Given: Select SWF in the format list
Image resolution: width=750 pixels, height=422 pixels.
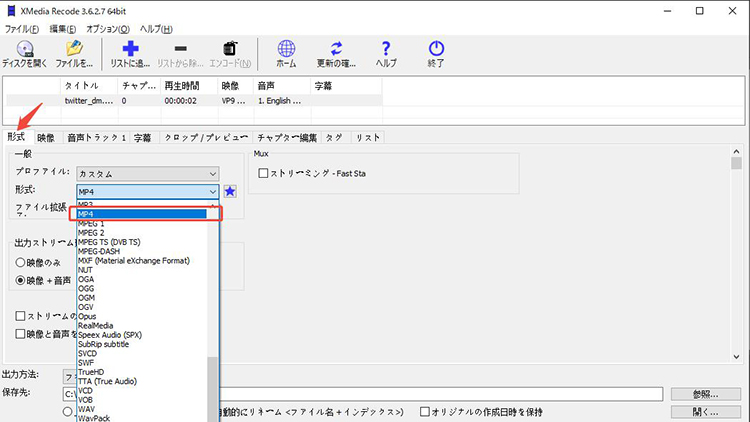Looking at the screenshot, I should click(142, 363).
